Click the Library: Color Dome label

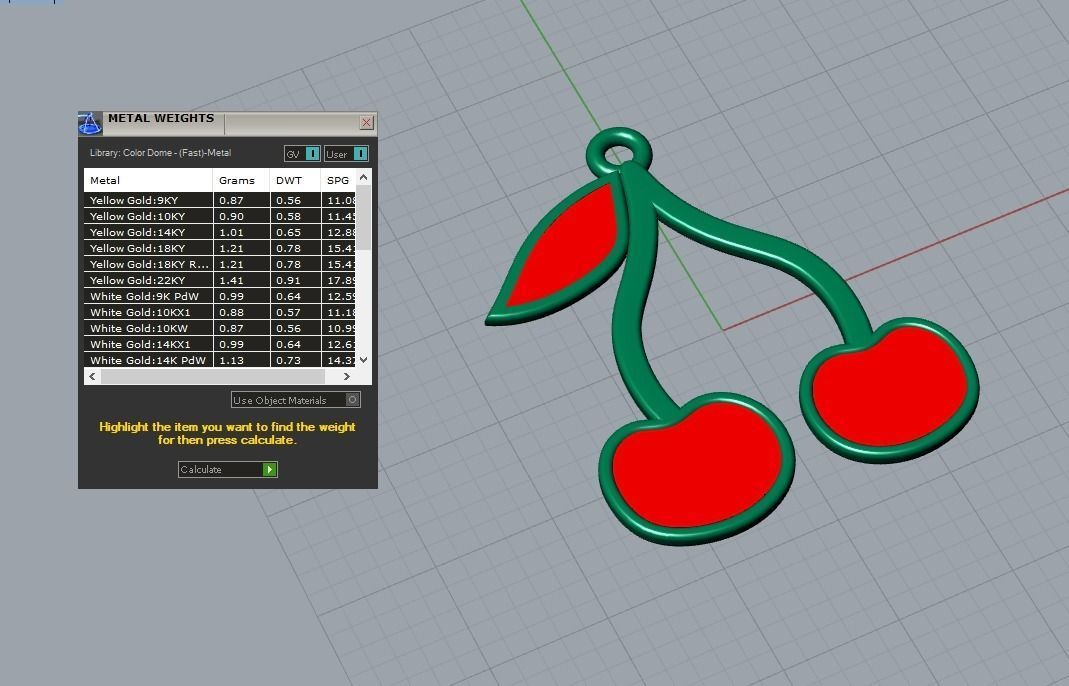point(160,153)
